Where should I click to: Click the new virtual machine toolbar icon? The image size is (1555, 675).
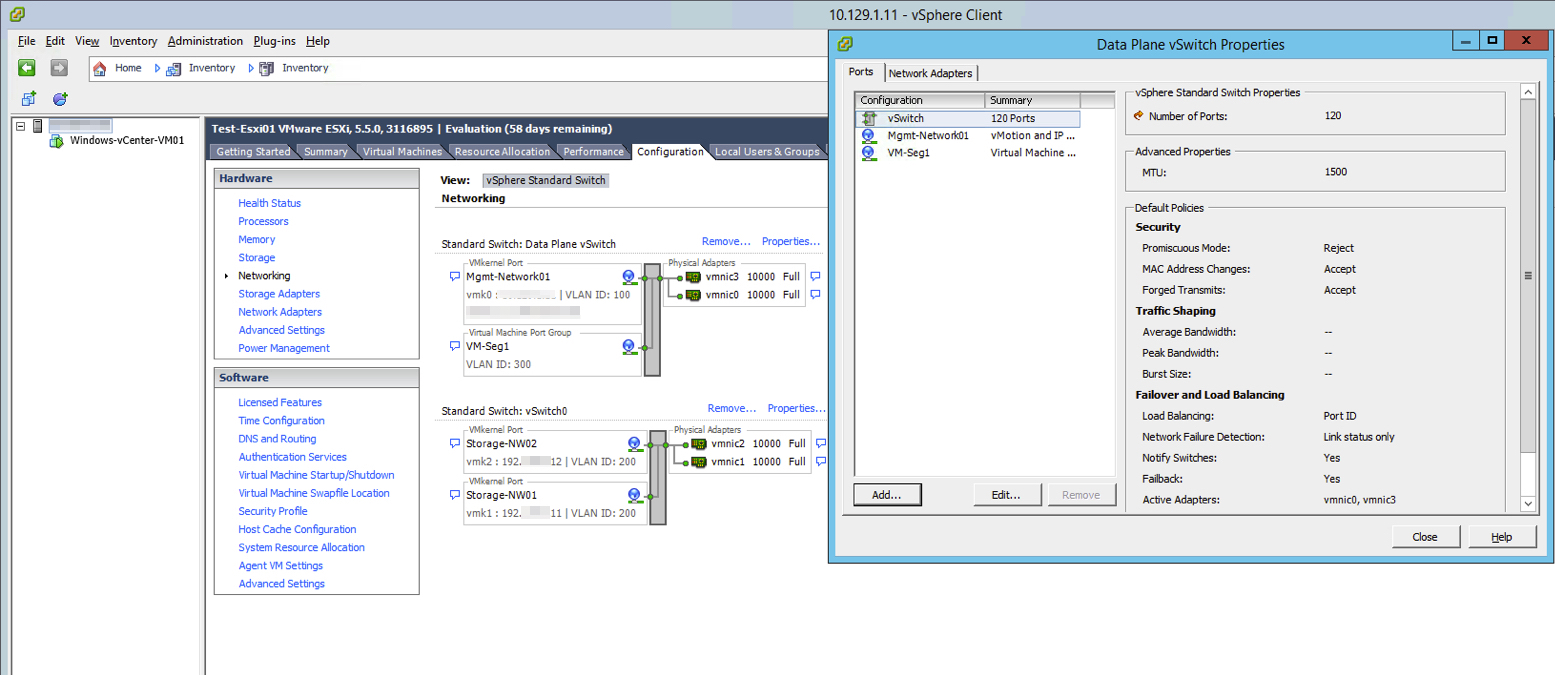pos(29,98)
